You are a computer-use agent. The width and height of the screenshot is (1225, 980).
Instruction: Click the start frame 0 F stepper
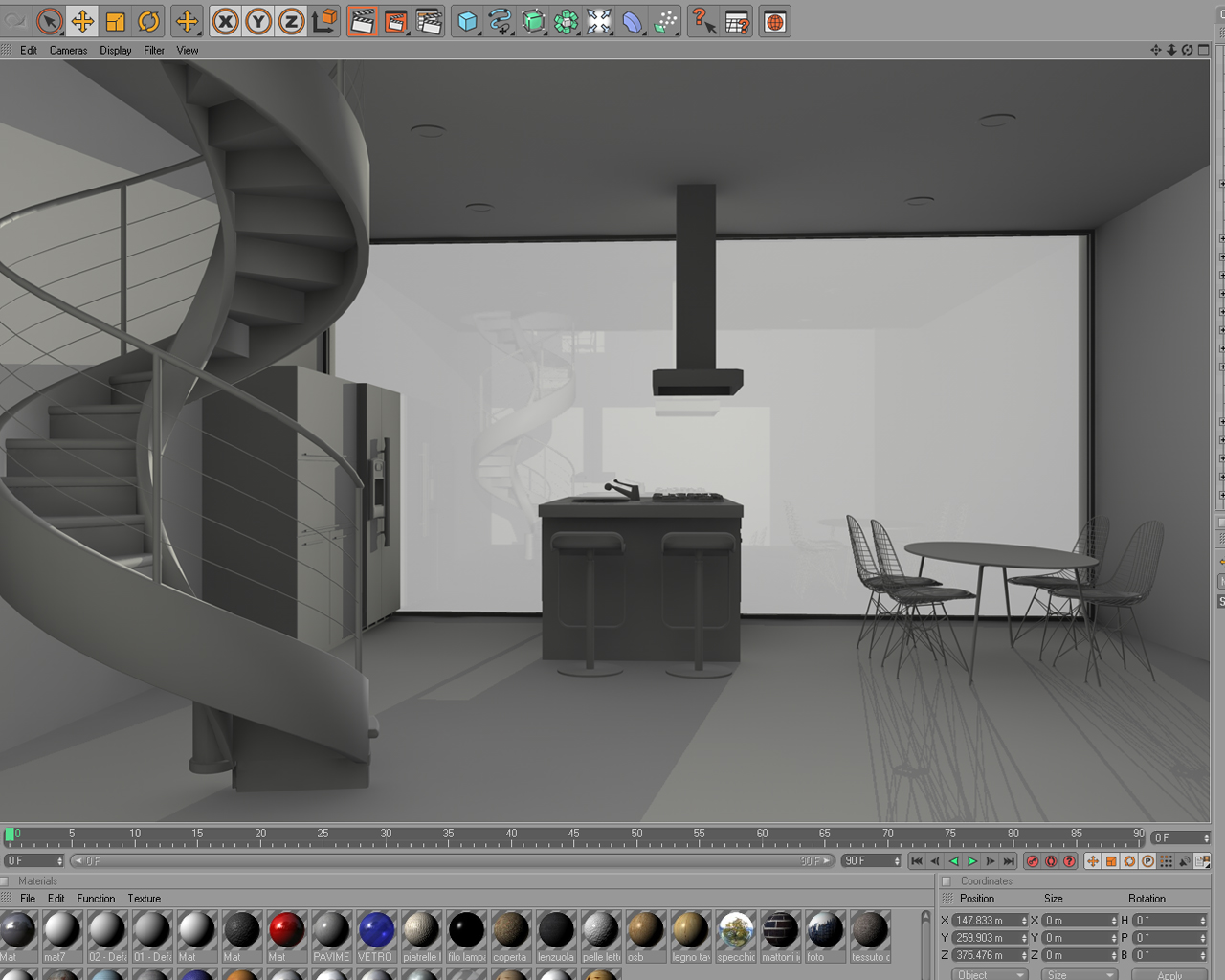(x=60, y=861)
